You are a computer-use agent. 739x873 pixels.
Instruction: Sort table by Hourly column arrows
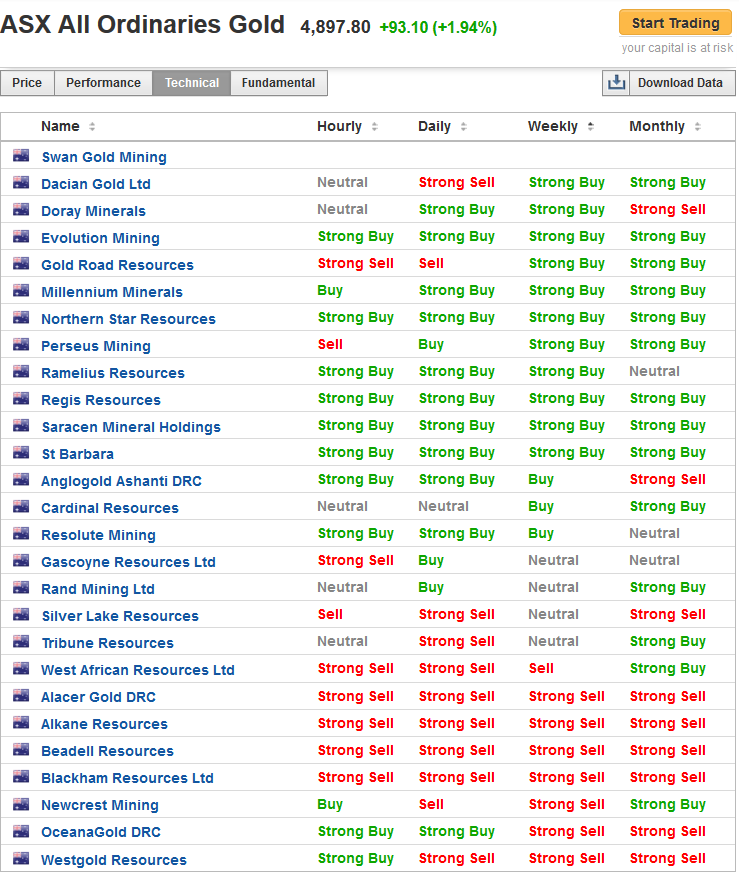click(375, 127)
